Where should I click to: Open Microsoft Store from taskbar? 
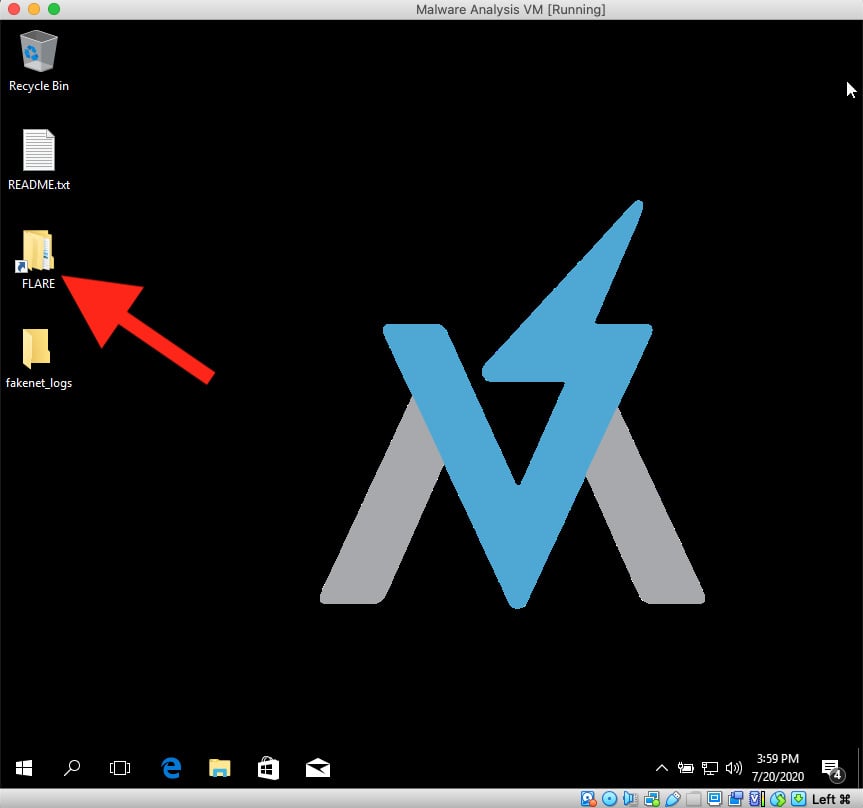click(x=268, y=768)
